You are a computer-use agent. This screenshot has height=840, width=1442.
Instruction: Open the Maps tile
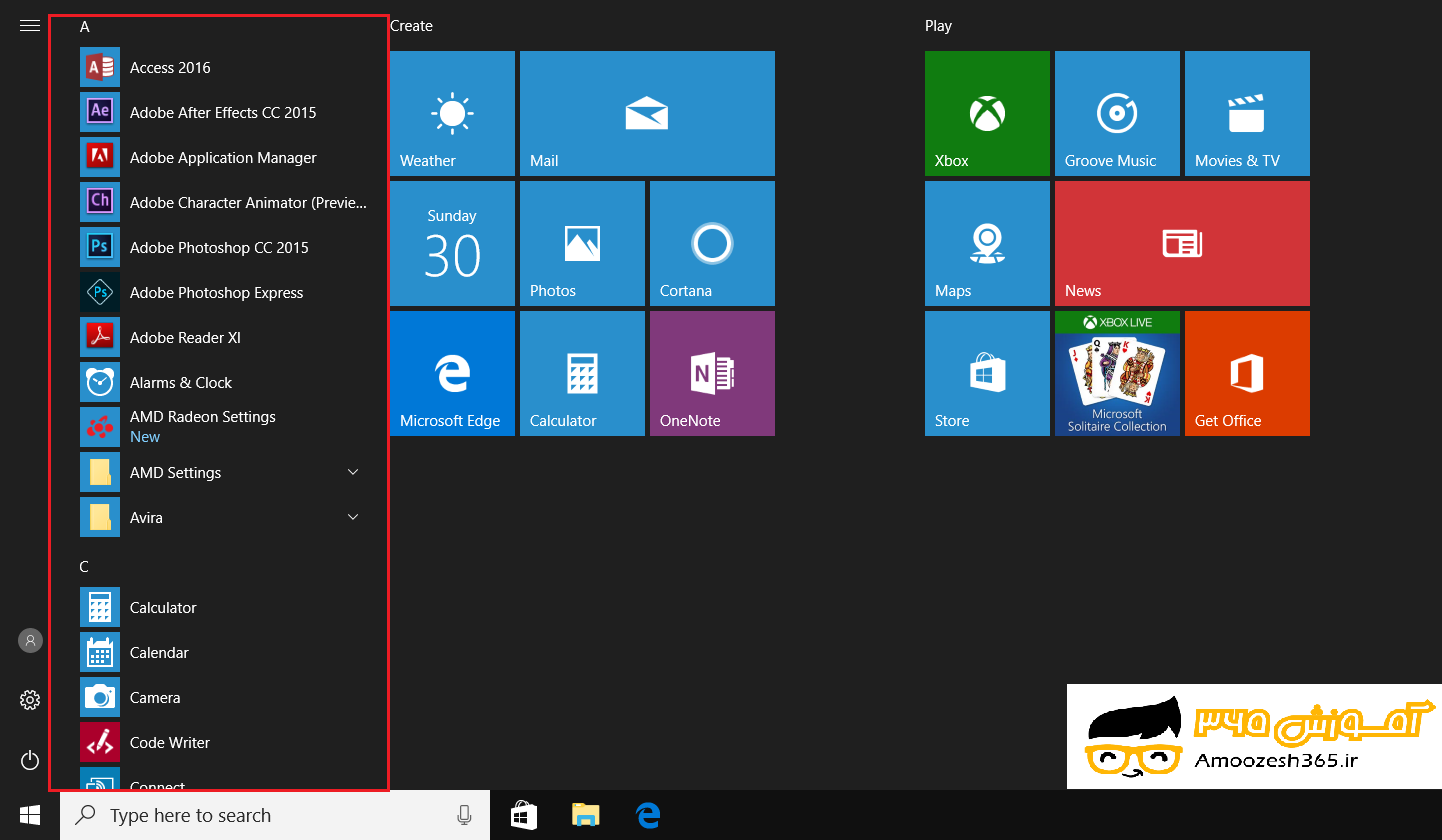[x=987, y=244]
